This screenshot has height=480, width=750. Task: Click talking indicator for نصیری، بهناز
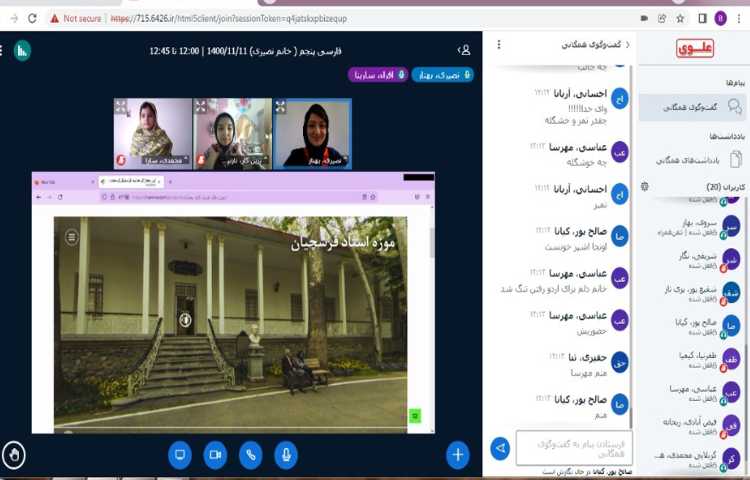point(442,75)
